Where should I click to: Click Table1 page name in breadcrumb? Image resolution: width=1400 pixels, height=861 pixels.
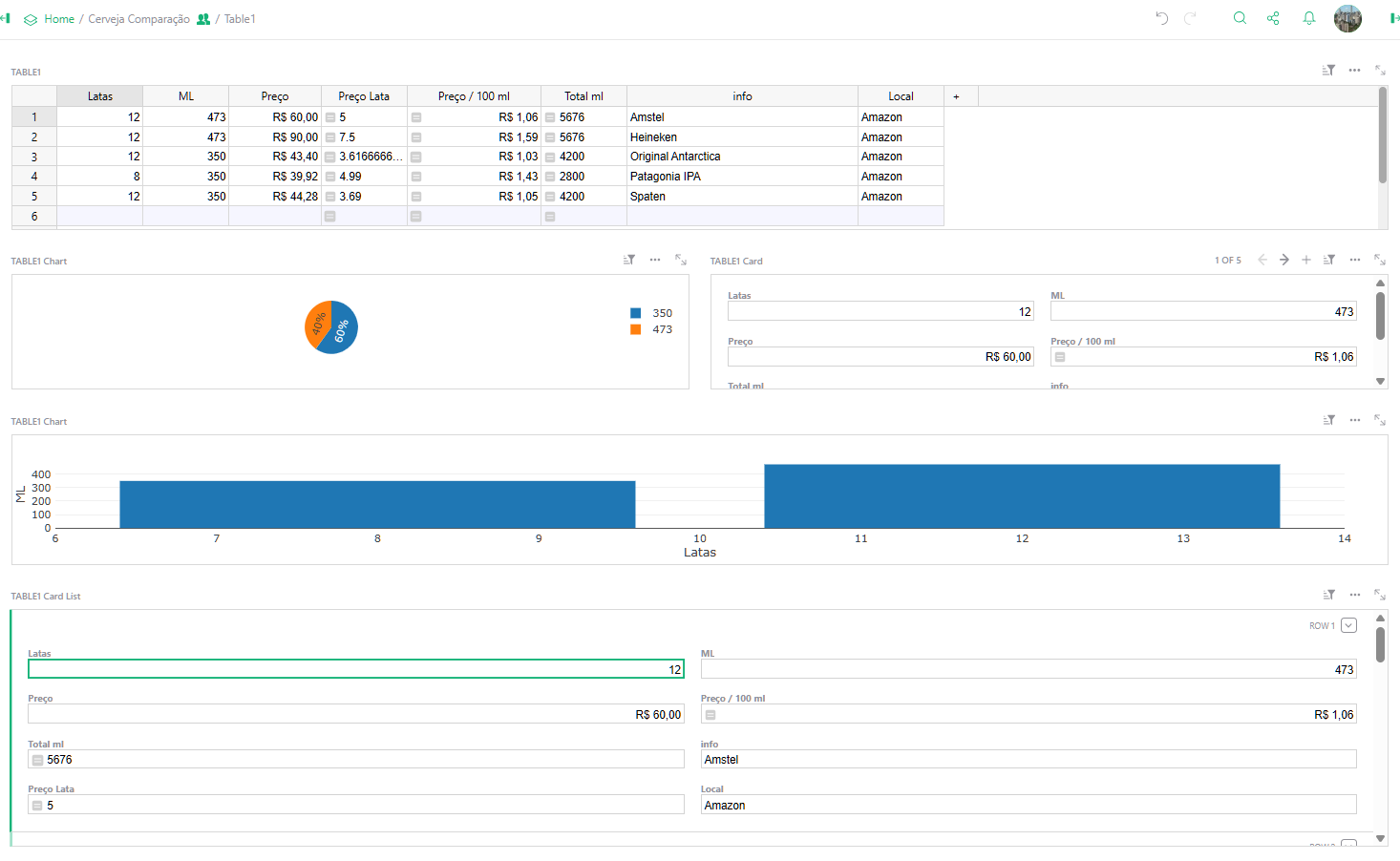240,19
